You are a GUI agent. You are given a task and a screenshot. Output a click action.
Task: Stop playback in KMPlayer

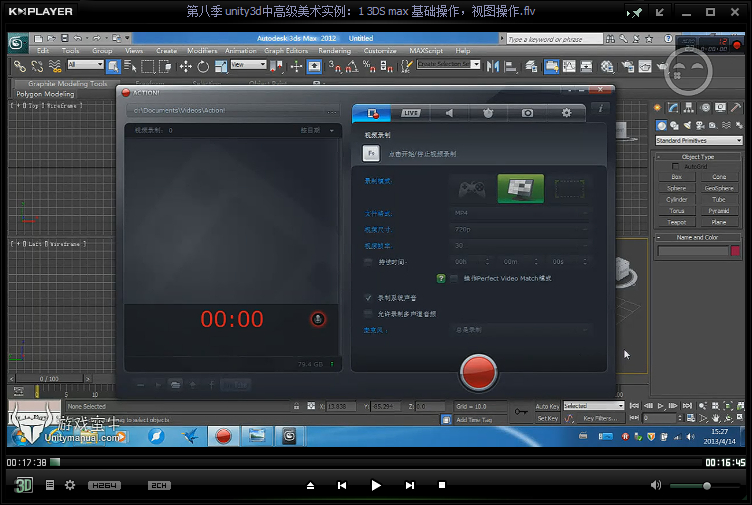[442, 485]
